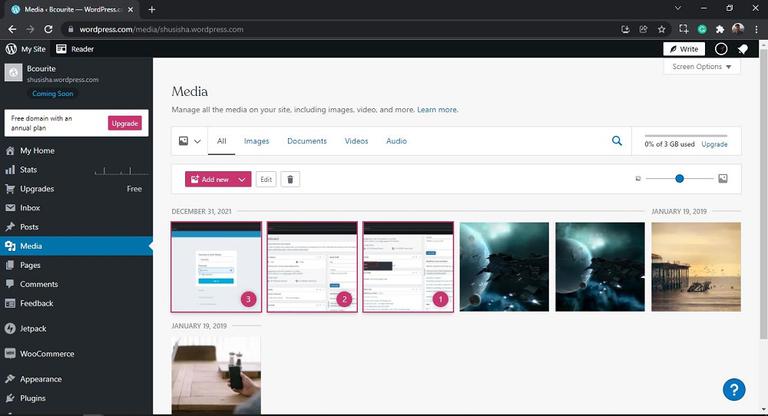The width and height of the screenshot is (768, 416).
Task: Click the browser address bar URL
Action: point(161,29)
